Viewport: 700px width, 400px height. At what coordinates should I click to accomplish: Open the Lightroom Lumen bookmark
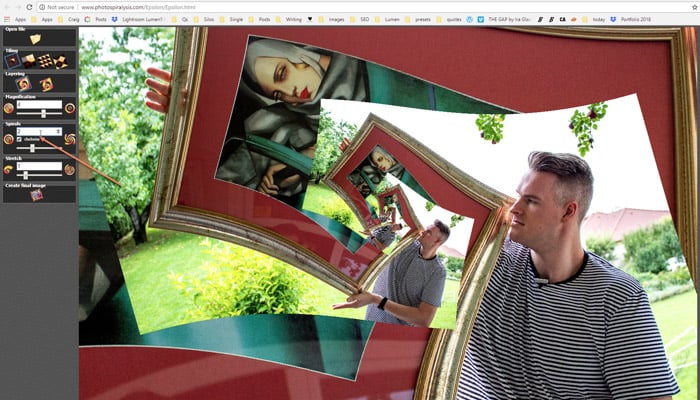click(x=138, y=20)
